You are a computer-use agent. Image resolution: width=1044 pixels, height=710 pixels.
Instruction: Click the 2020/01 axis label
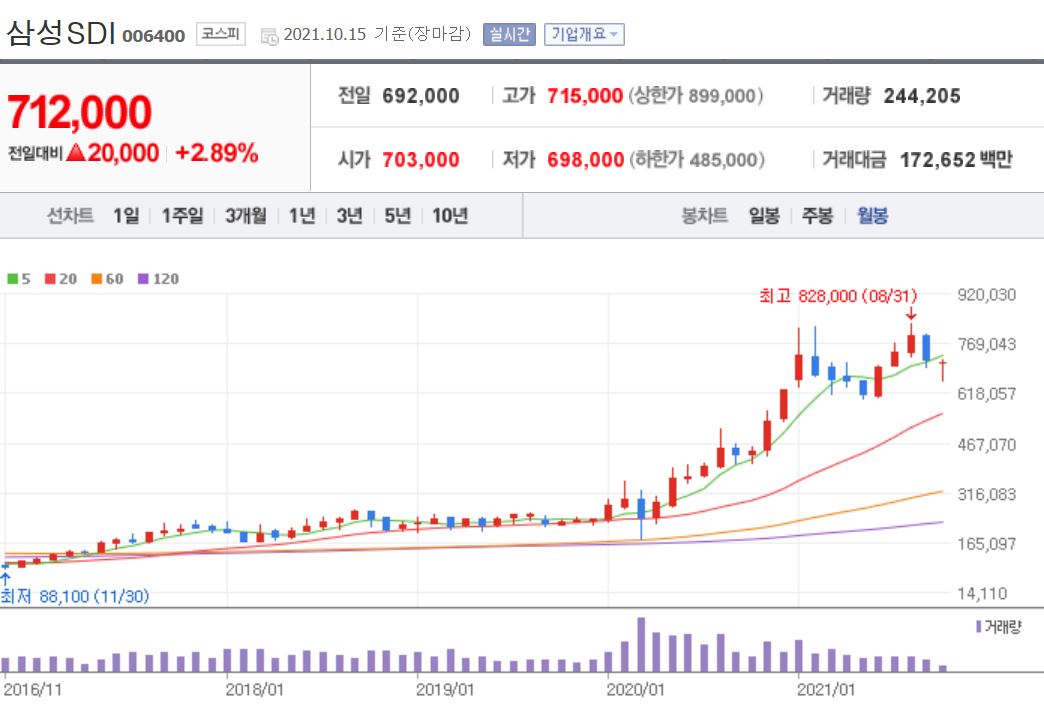pos(636,689)
